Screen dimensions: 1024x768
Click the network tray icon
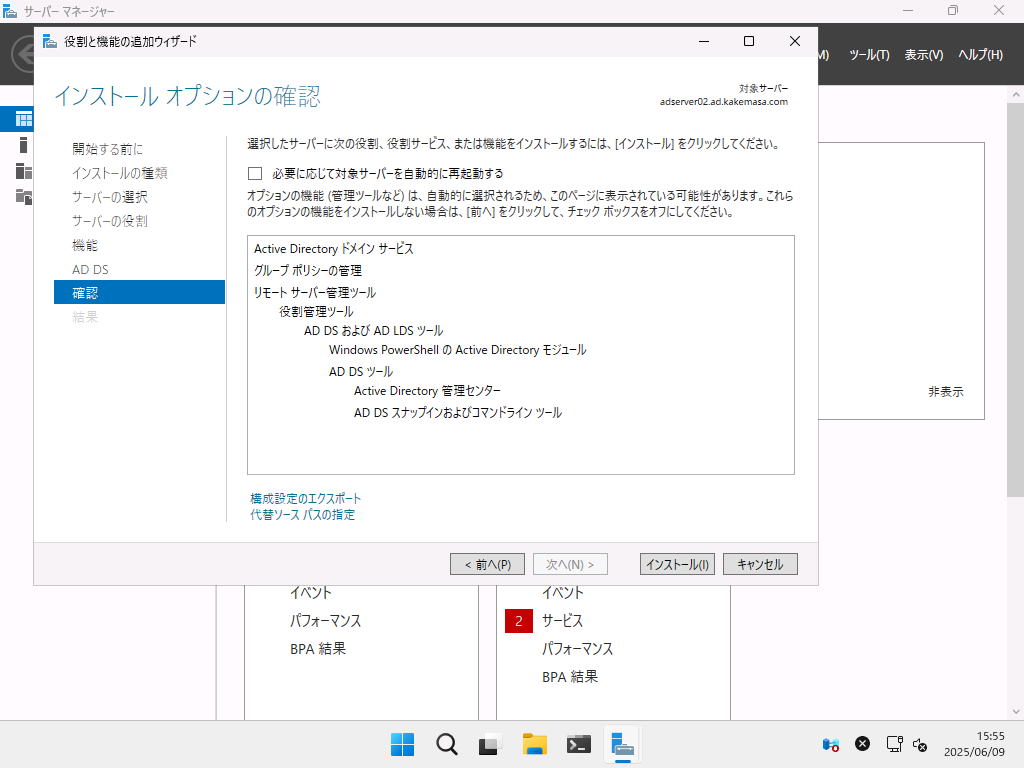click(894, 744)
